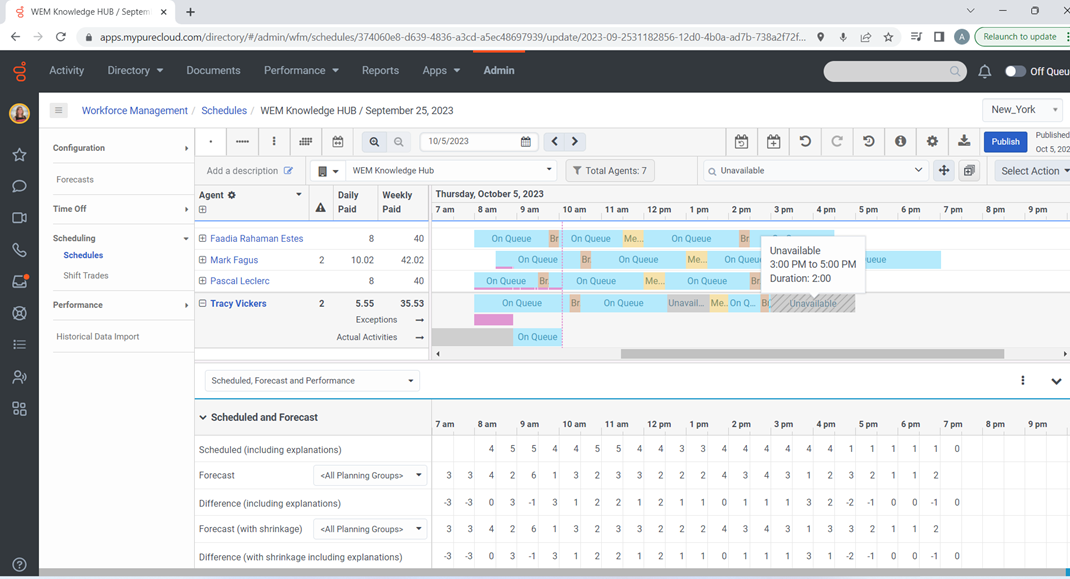1070x579 pixels.
Task: Click the edit description pencil icon
Action: (289, 171)
